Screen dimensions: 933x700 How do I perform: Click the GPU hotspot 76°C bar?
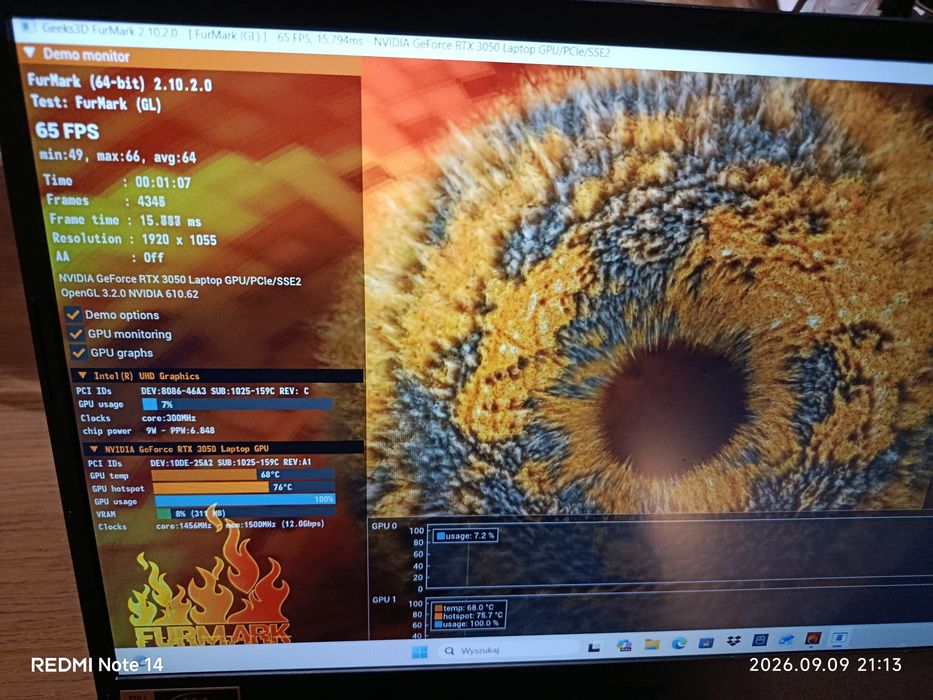pos(244,487)
